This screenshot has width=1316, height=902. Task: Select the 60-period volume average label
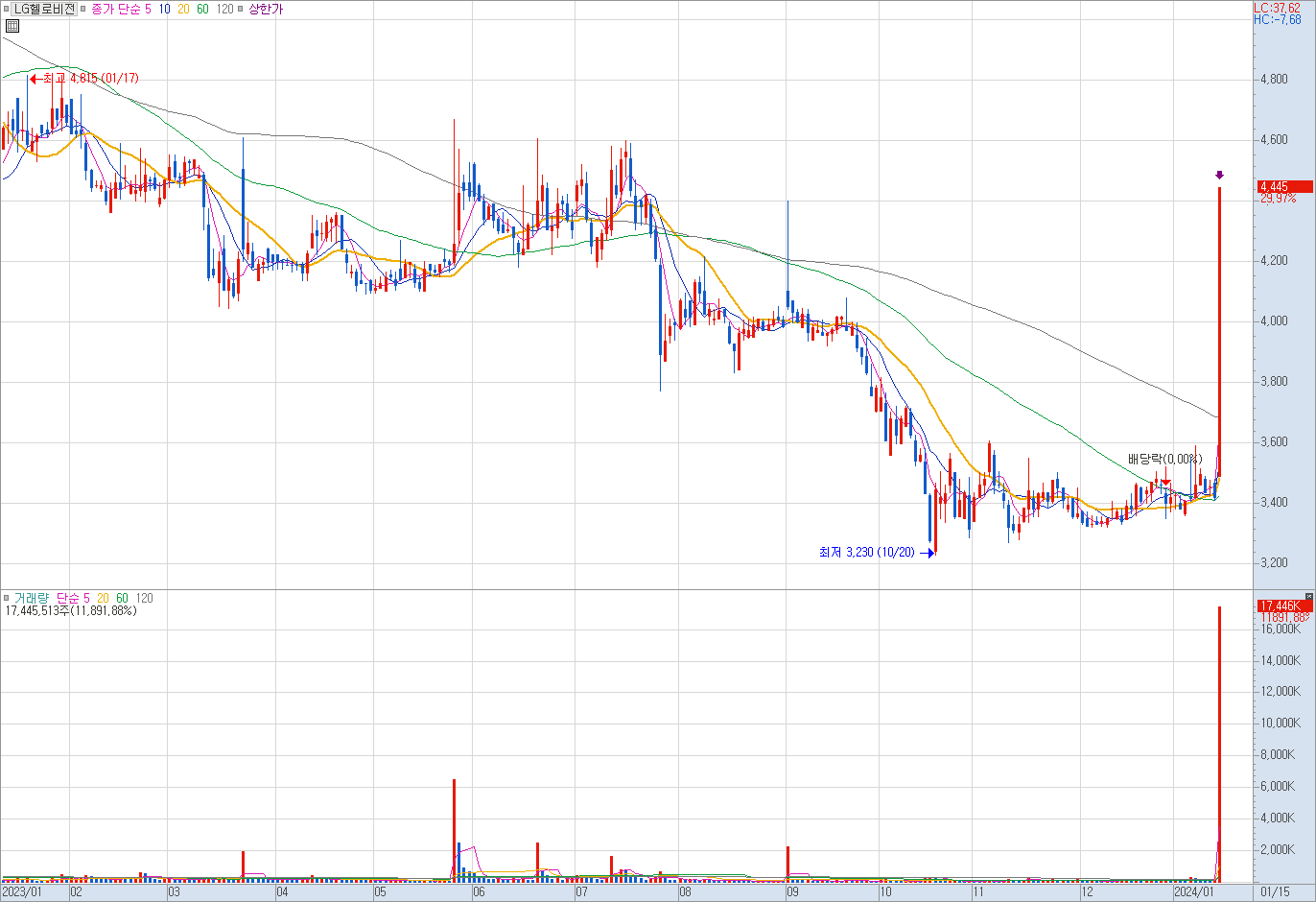[x=122, y=598]
